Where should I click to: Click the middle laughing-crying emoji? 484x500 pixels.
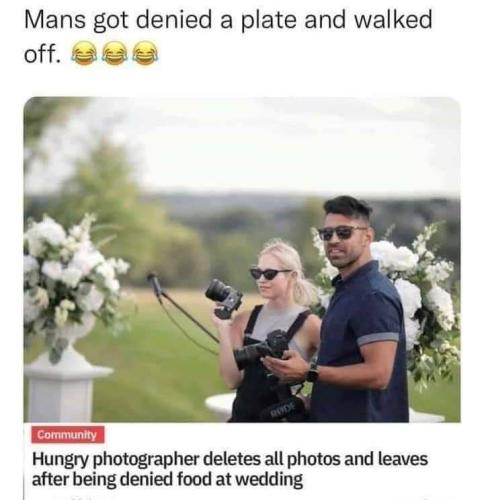(x=114, y=53)
